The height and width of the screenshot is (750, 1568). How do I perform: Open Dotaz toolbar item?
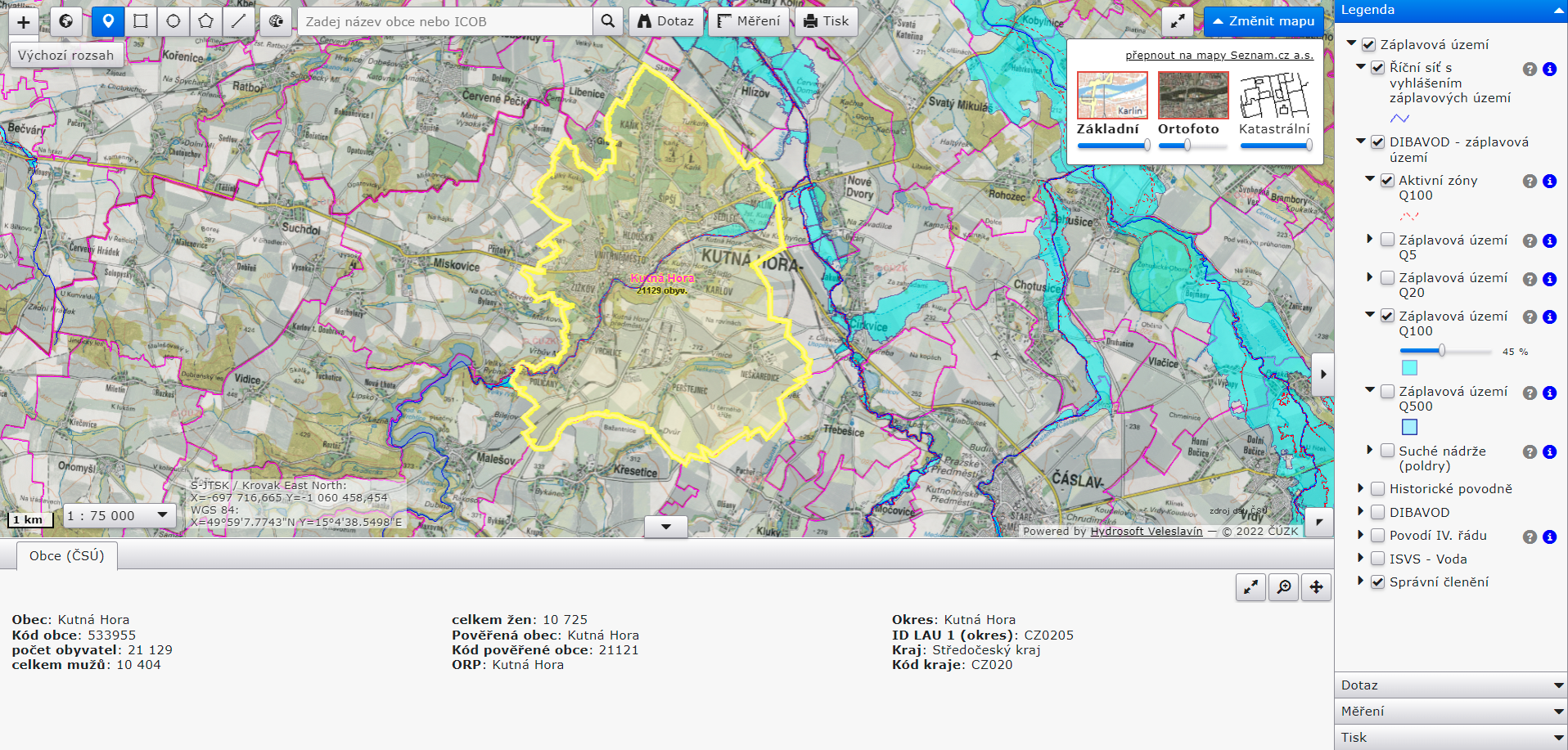click(666, 21)
